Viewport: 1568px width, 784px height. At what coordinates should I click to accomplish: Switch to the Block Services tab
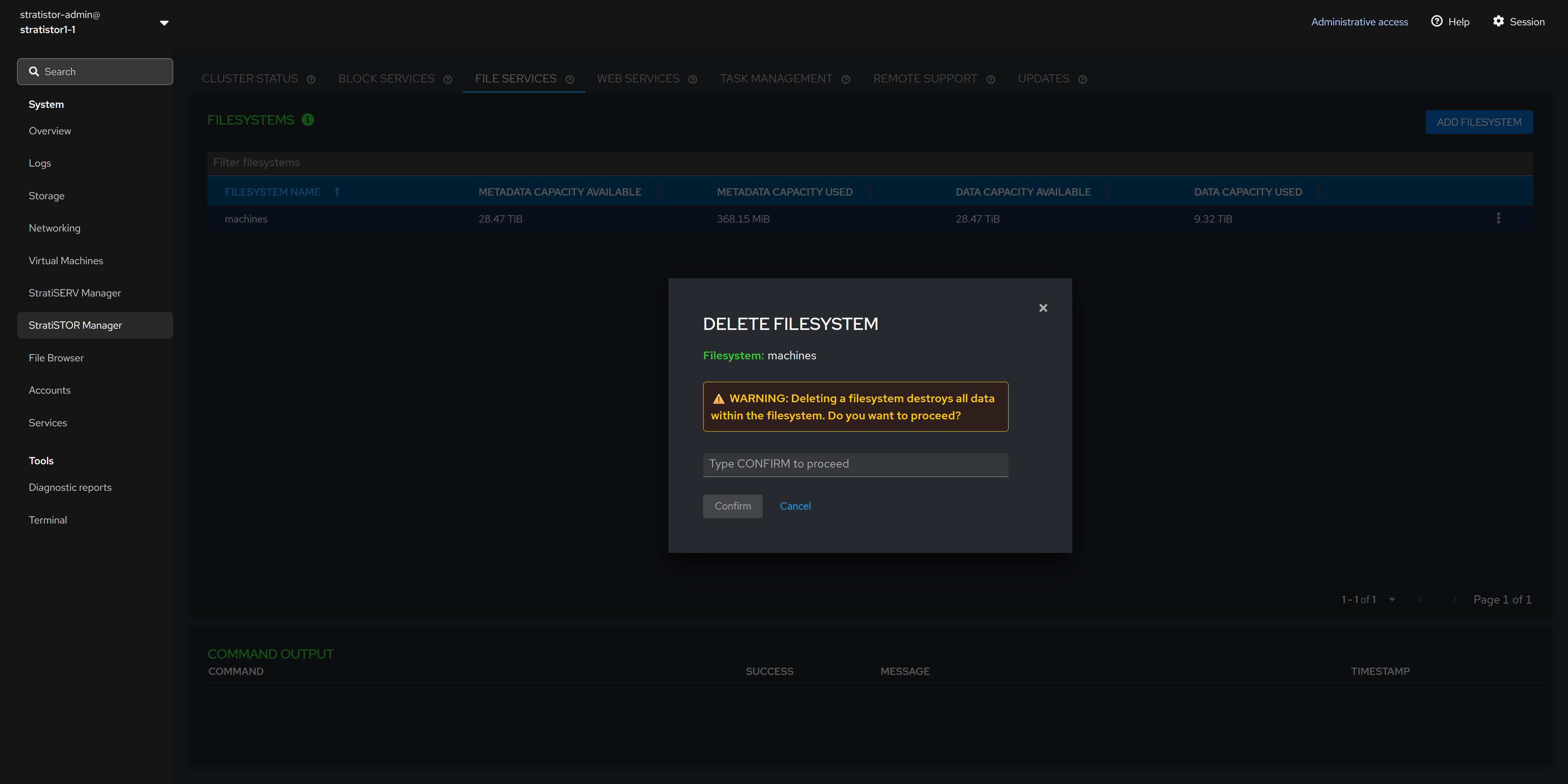pos(386,79)
